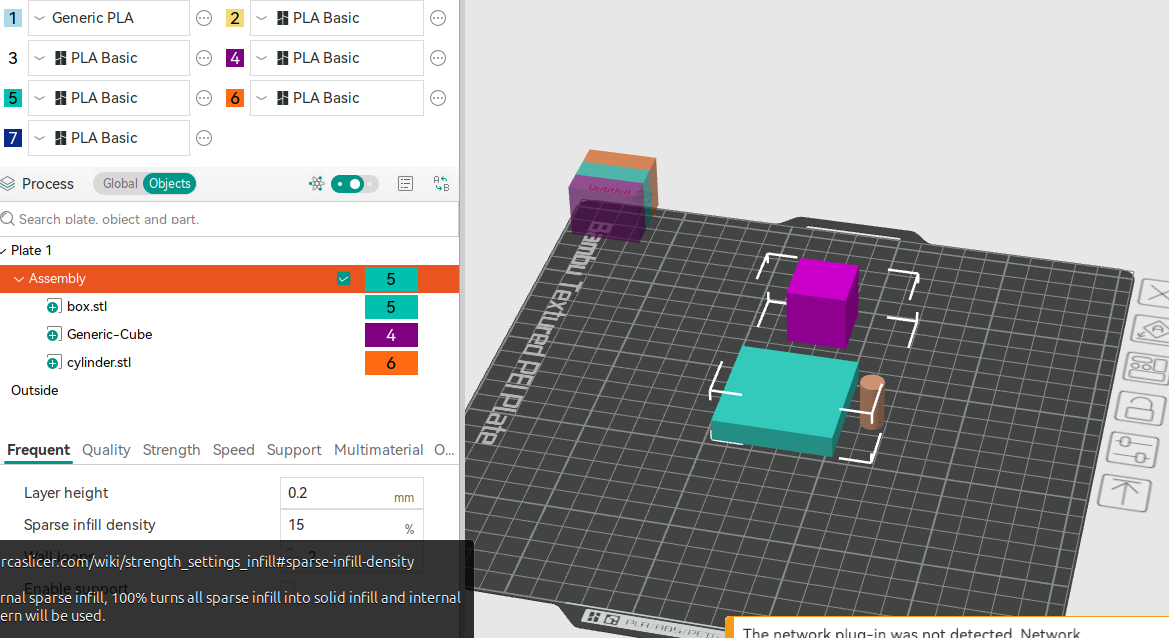This screenshot has height=638, width=1169.
Task: Open plate settings sliders icon
Action: 1133,449
